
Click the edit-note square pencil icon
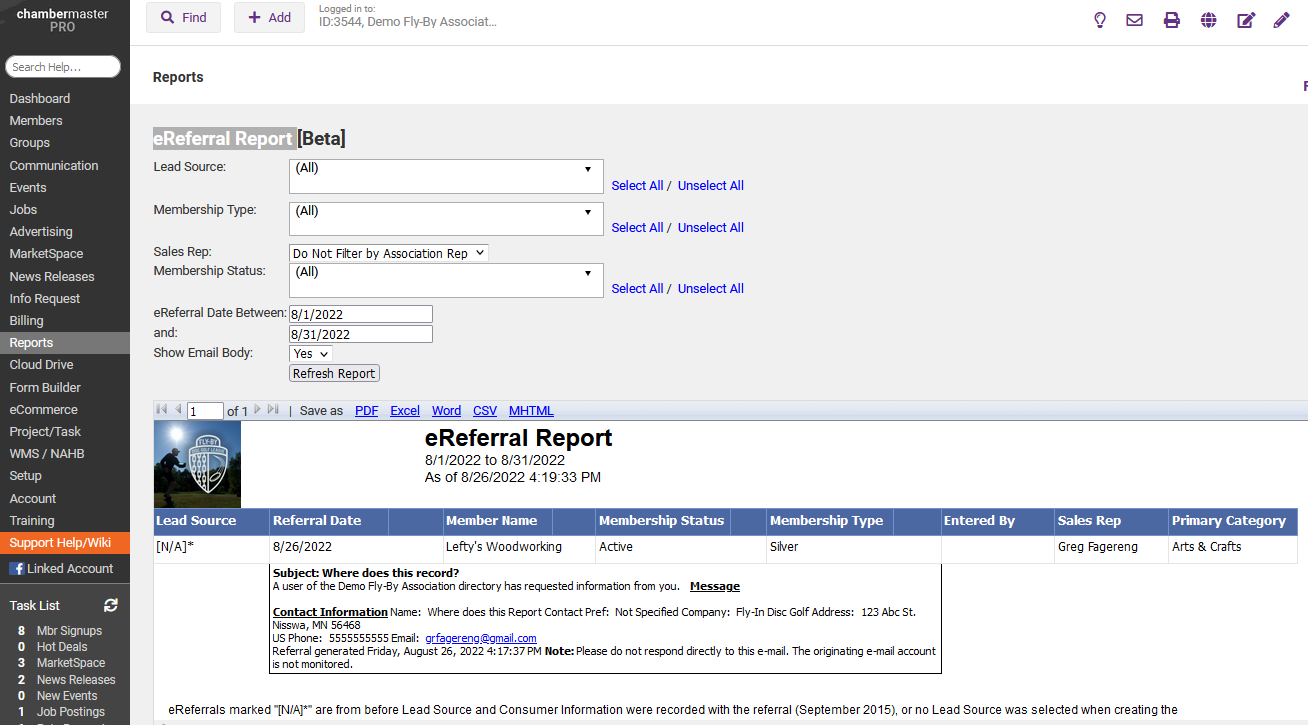tap(1245, 20)
